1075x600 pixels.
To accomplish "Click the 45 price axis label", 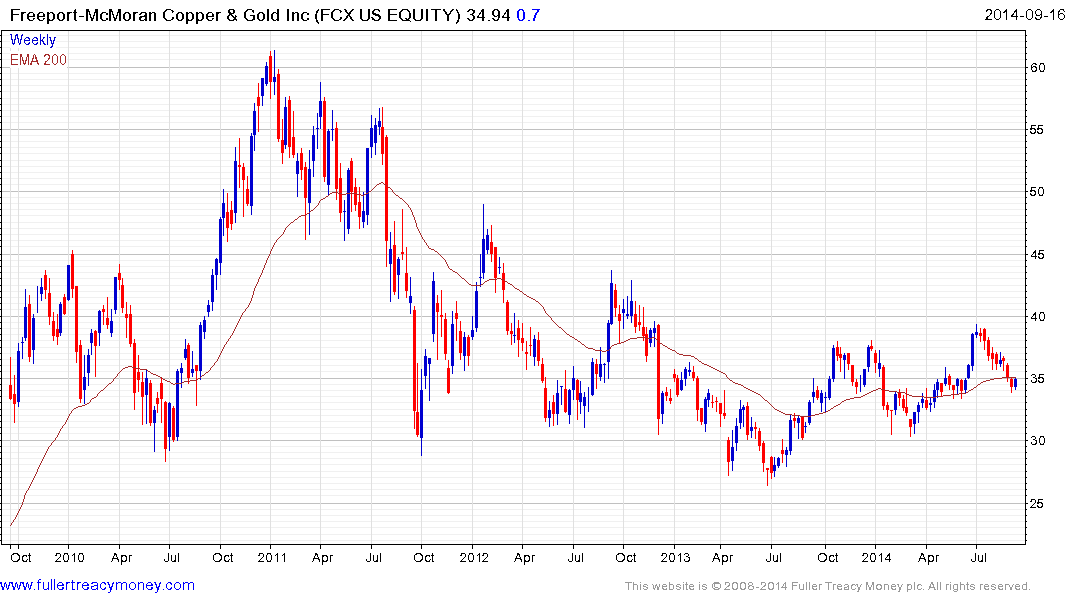I will [1037, 254].
